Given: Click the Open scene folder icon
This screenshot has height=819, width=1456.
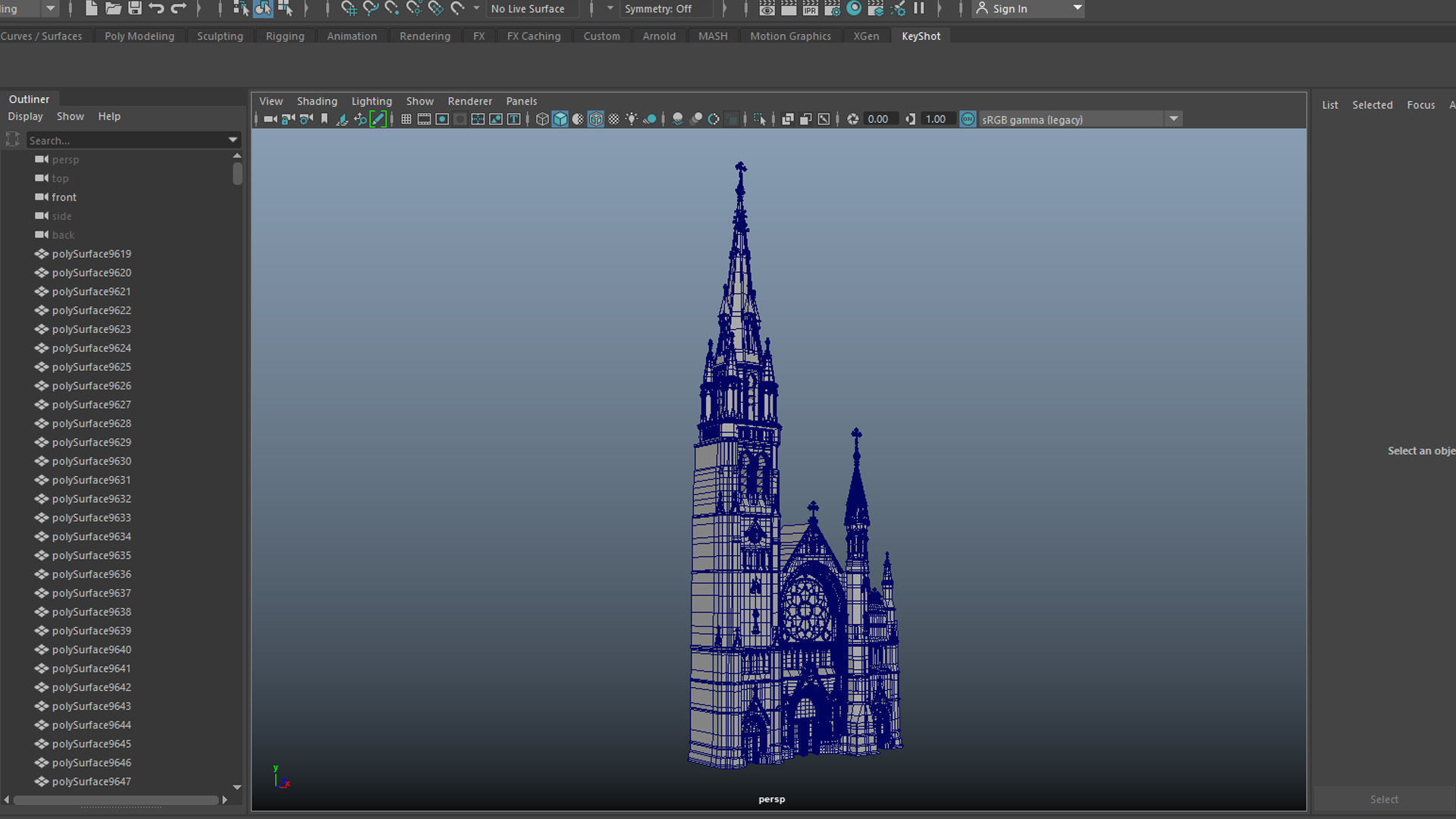Looking at the screenshot, I should point(113,8).
